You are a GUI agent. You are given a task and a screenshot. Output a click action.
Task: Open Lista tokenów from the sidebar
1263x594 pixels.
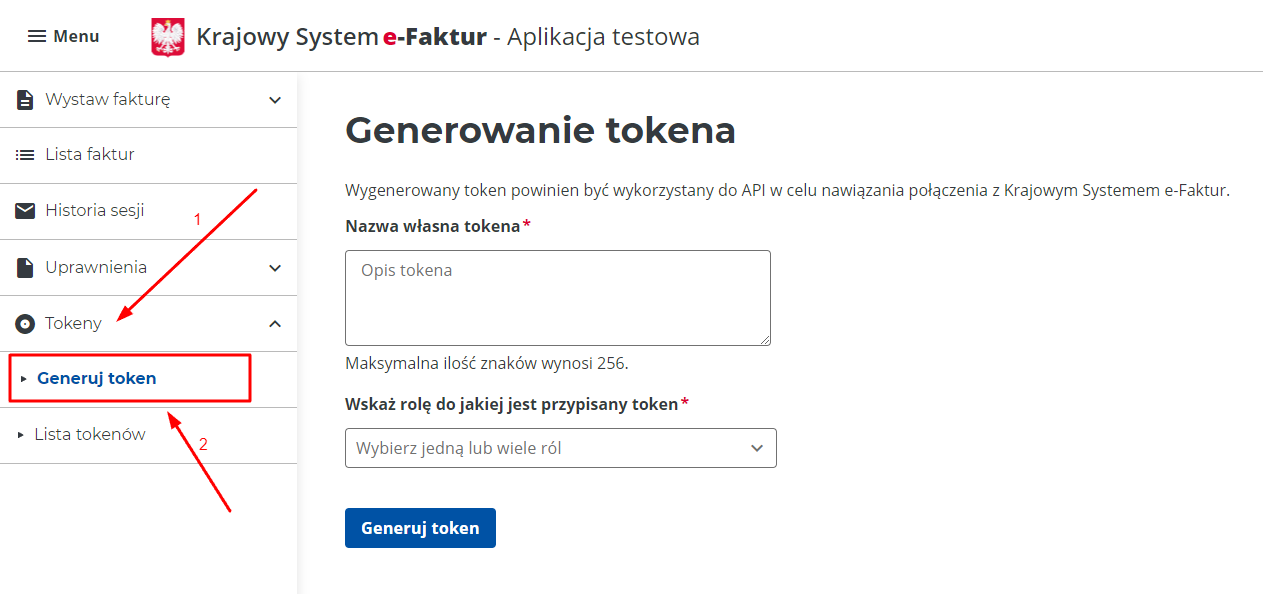click(92, 434)
